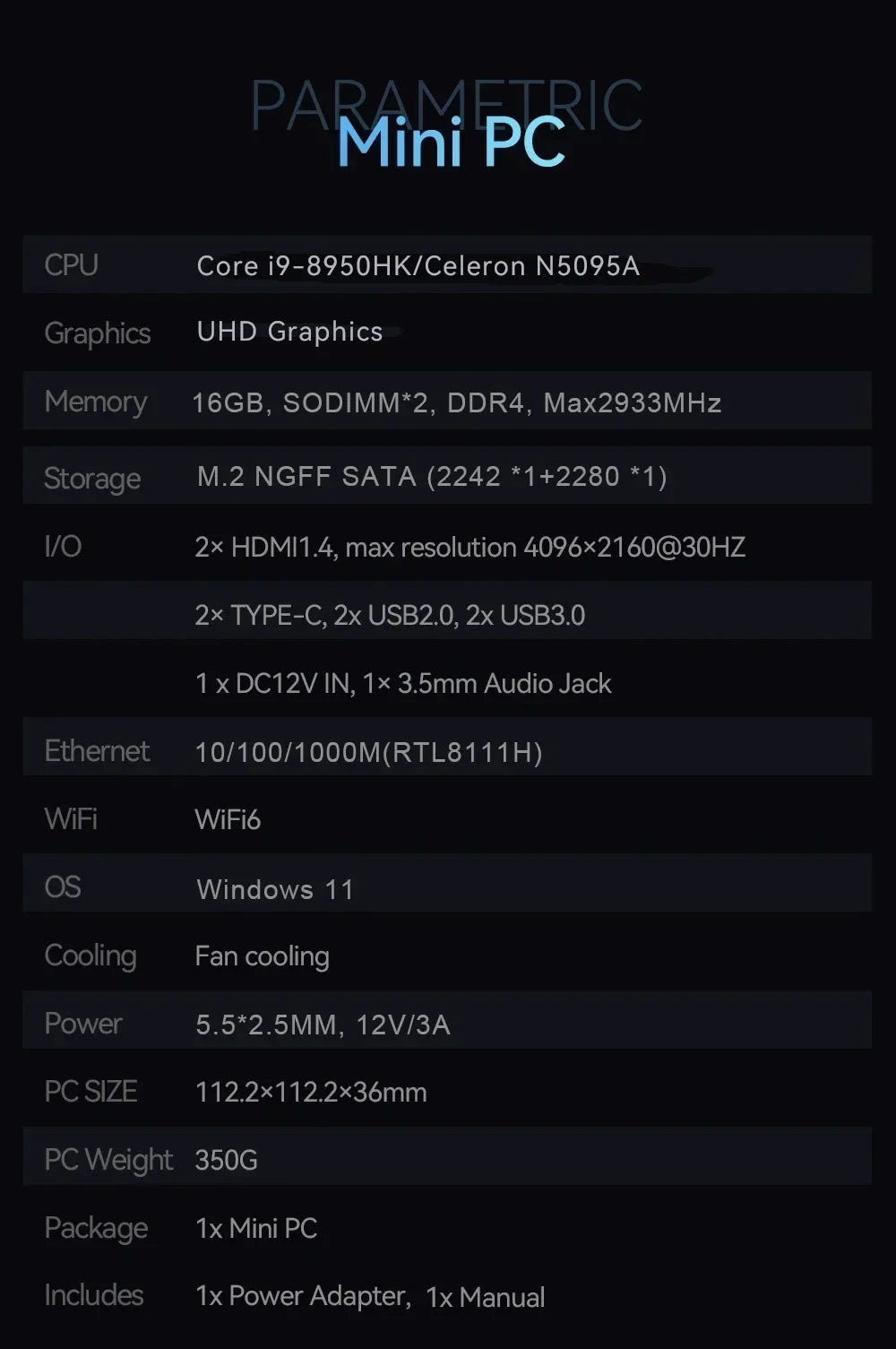Click the 350G weight value

(x=226, y=1160)
